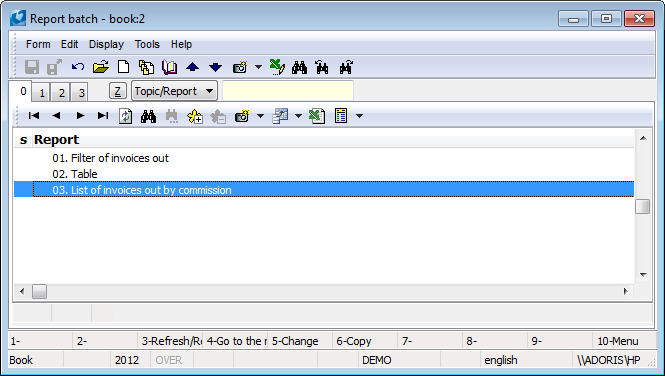Open the dropdown beside the yellow column icon
Screen dimensions: 665x376
(359, 116)
